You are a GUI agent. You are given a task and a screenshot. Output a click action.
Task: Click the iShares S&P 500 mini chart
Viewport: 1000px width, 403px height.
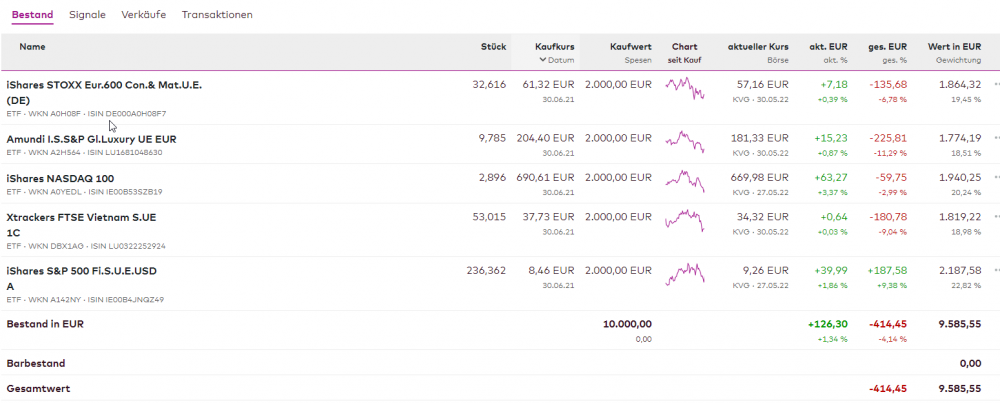point(685,273)
